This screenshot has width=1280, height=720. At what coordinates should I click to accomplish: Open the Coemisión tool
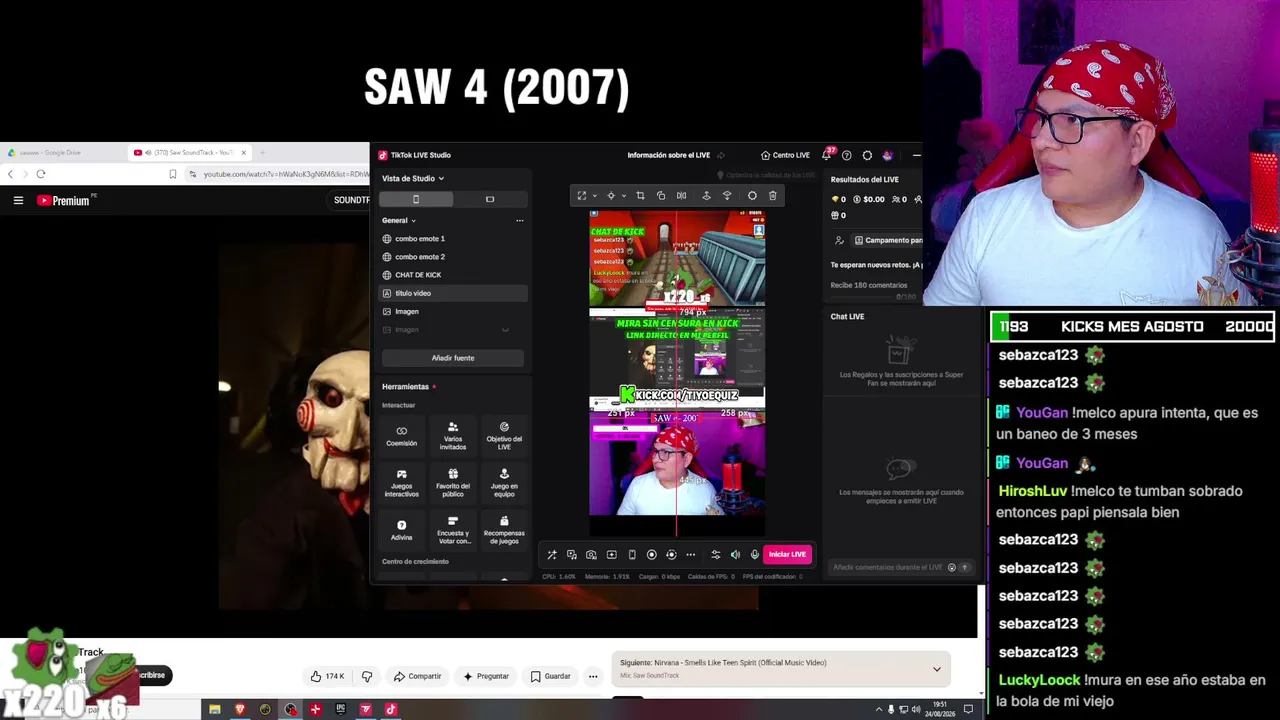(402, 435)
